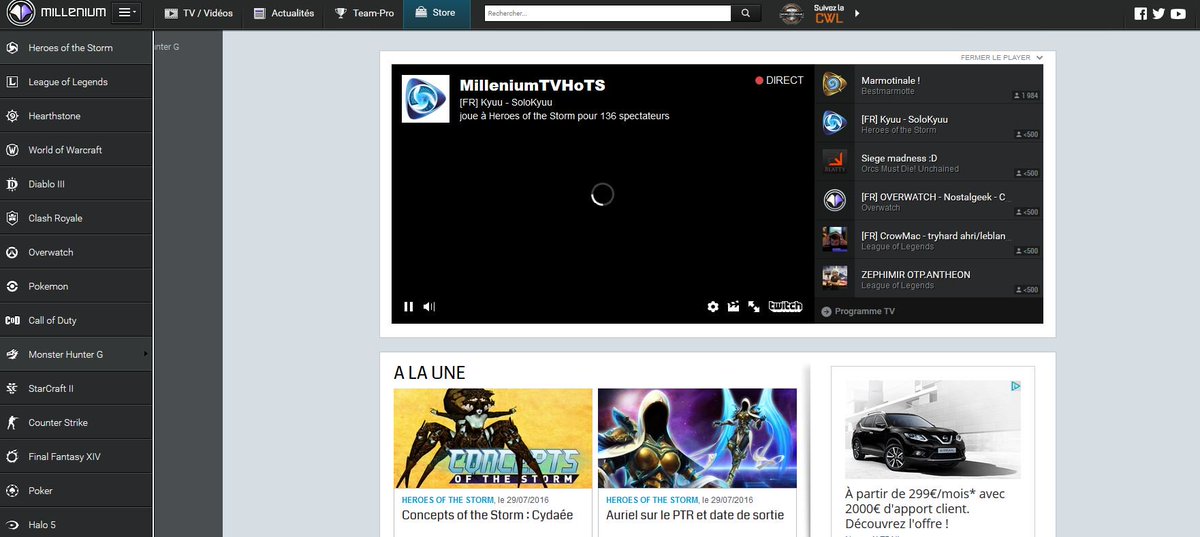Click the StarCraft II sidebar icon
1200x537 pixels.
12,388
